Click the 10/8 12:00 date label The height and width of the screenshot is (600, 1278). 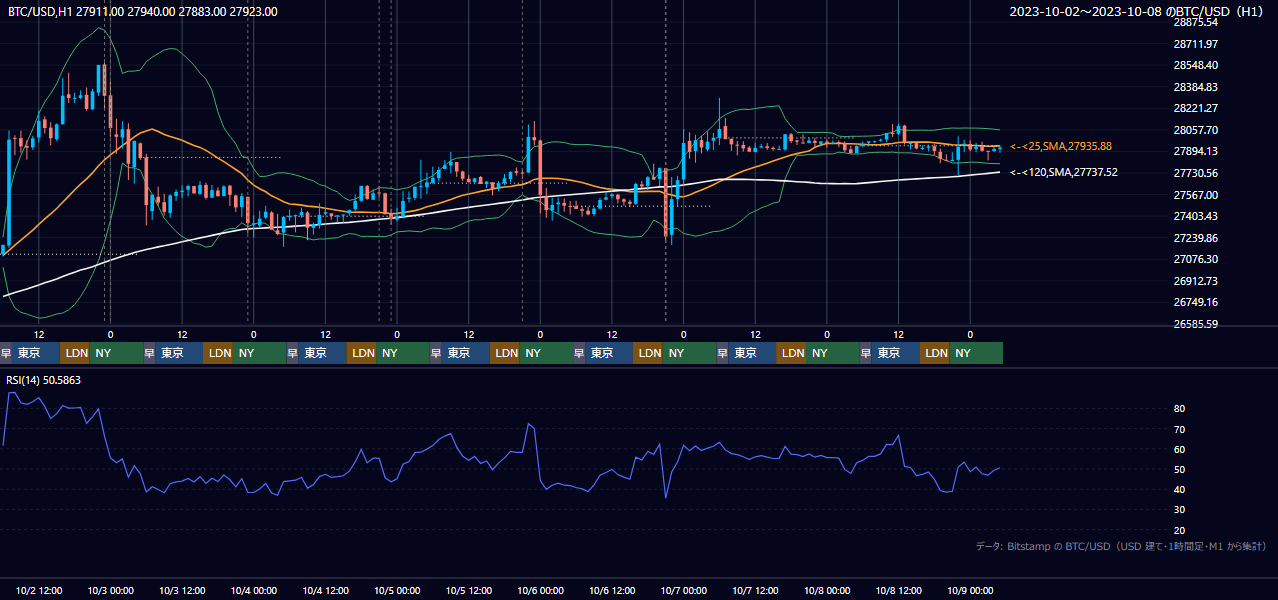click(899, 590)
